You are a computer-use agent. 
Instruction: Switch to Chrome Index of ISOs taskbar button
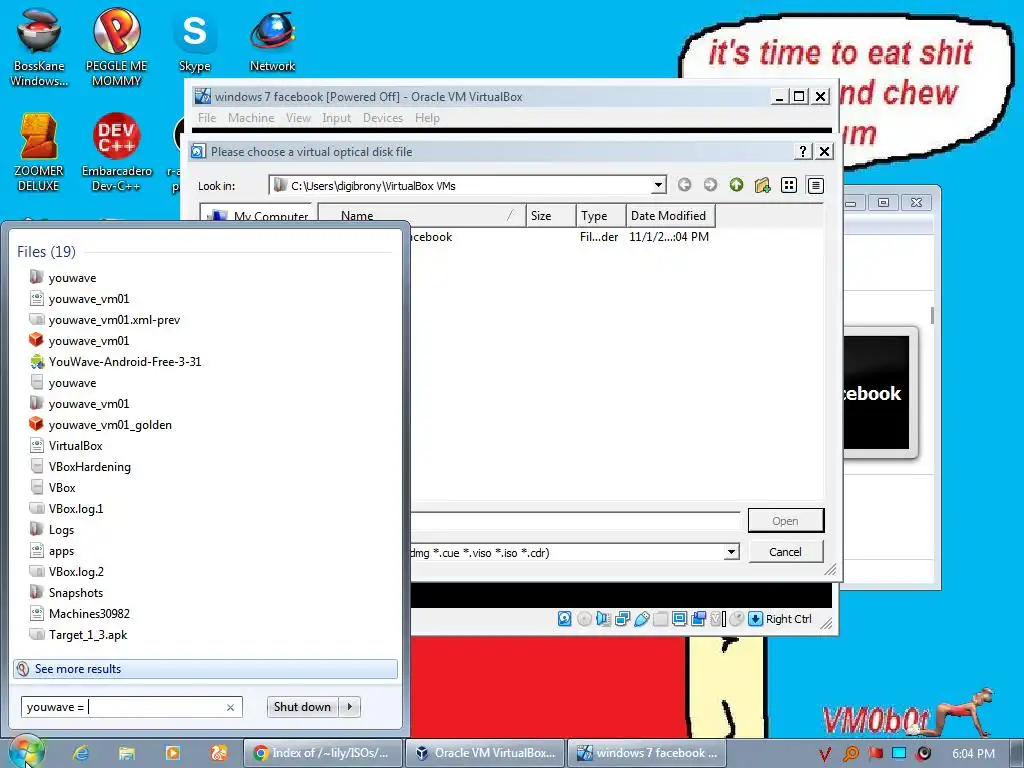323,753
